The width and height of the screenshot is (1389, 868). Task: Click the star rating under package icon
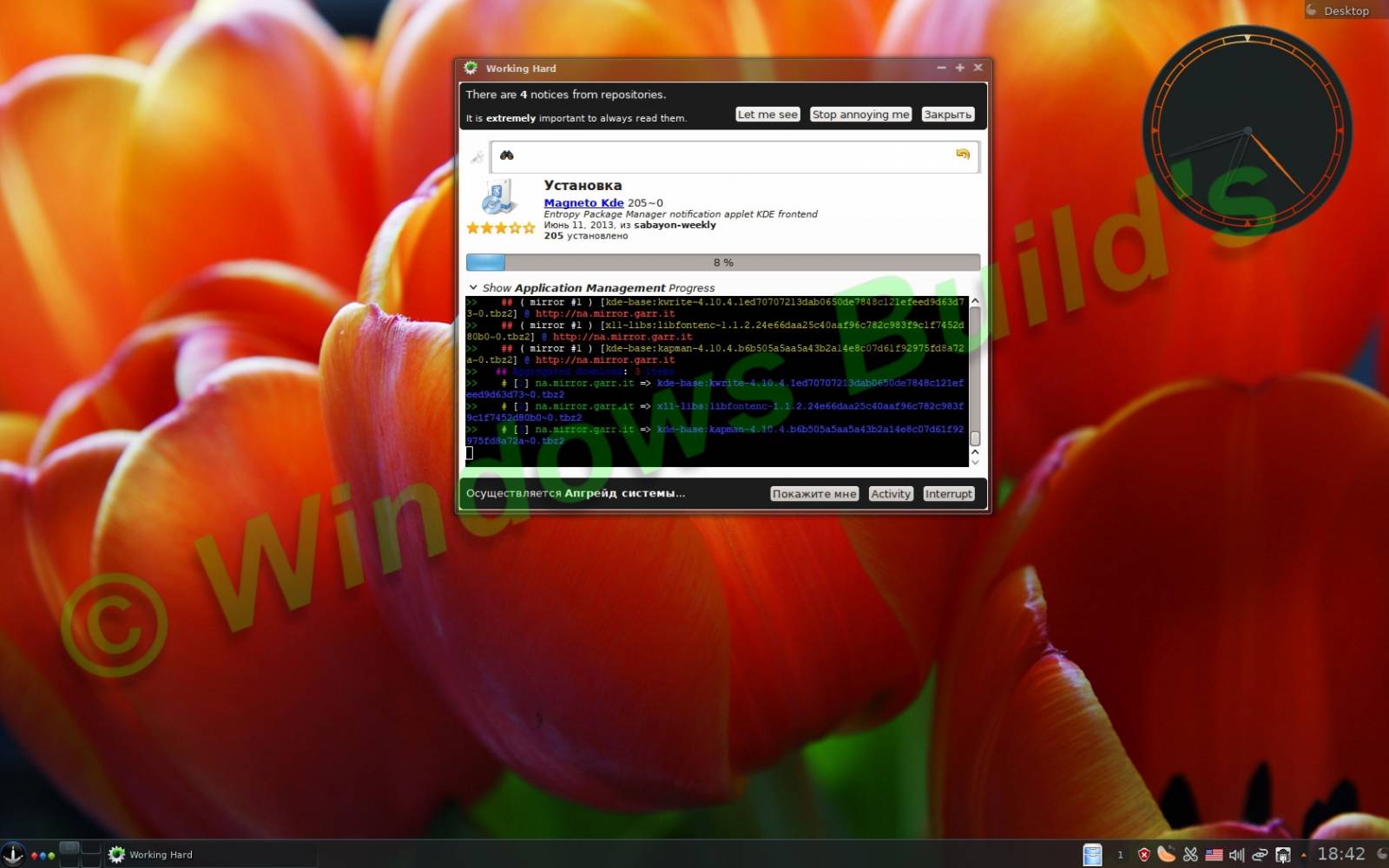[501, 228]
